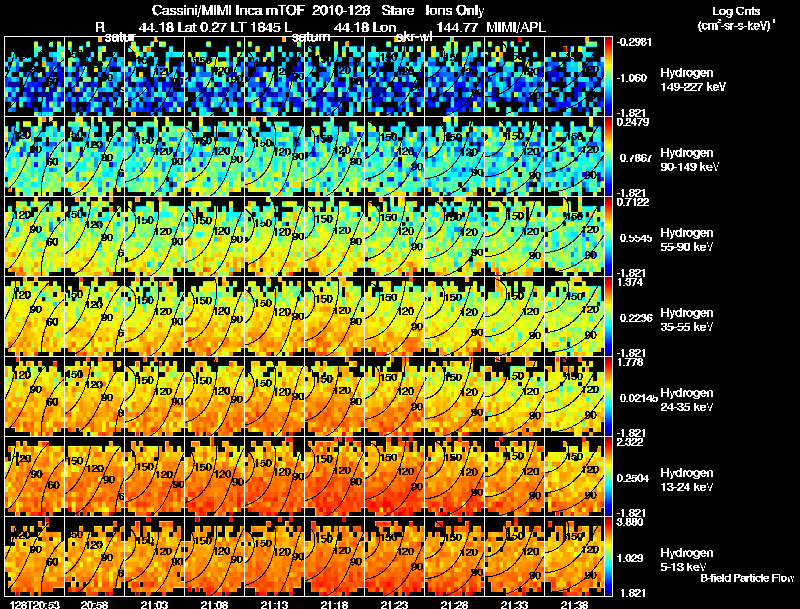This screenshot has height=609, width=800.
Task: Open the 55-90 keV panel at 21:03
Action: (155, 236)
